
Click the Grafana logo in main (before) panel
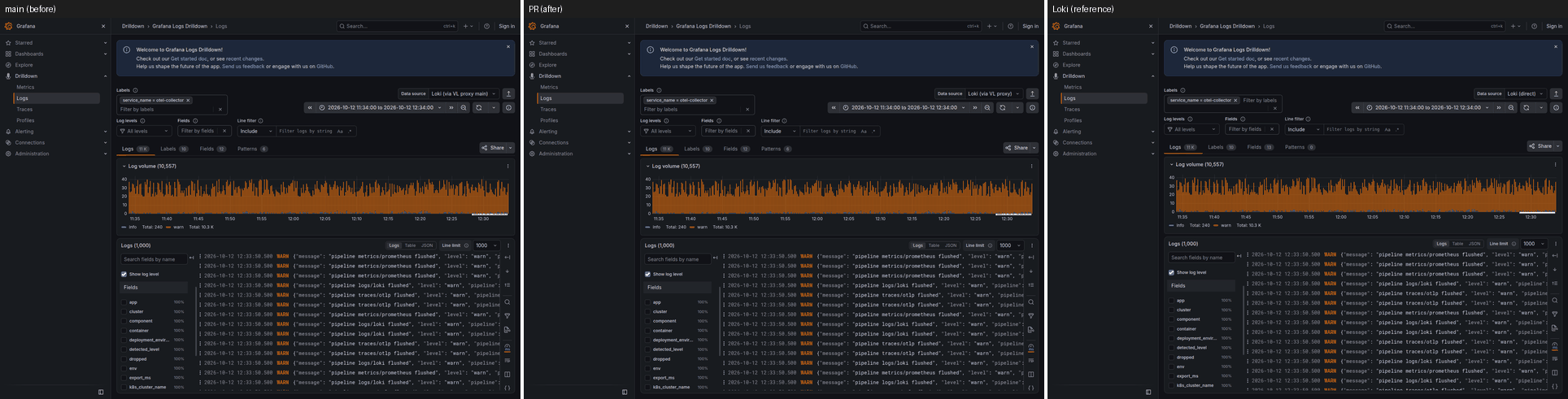9,26
